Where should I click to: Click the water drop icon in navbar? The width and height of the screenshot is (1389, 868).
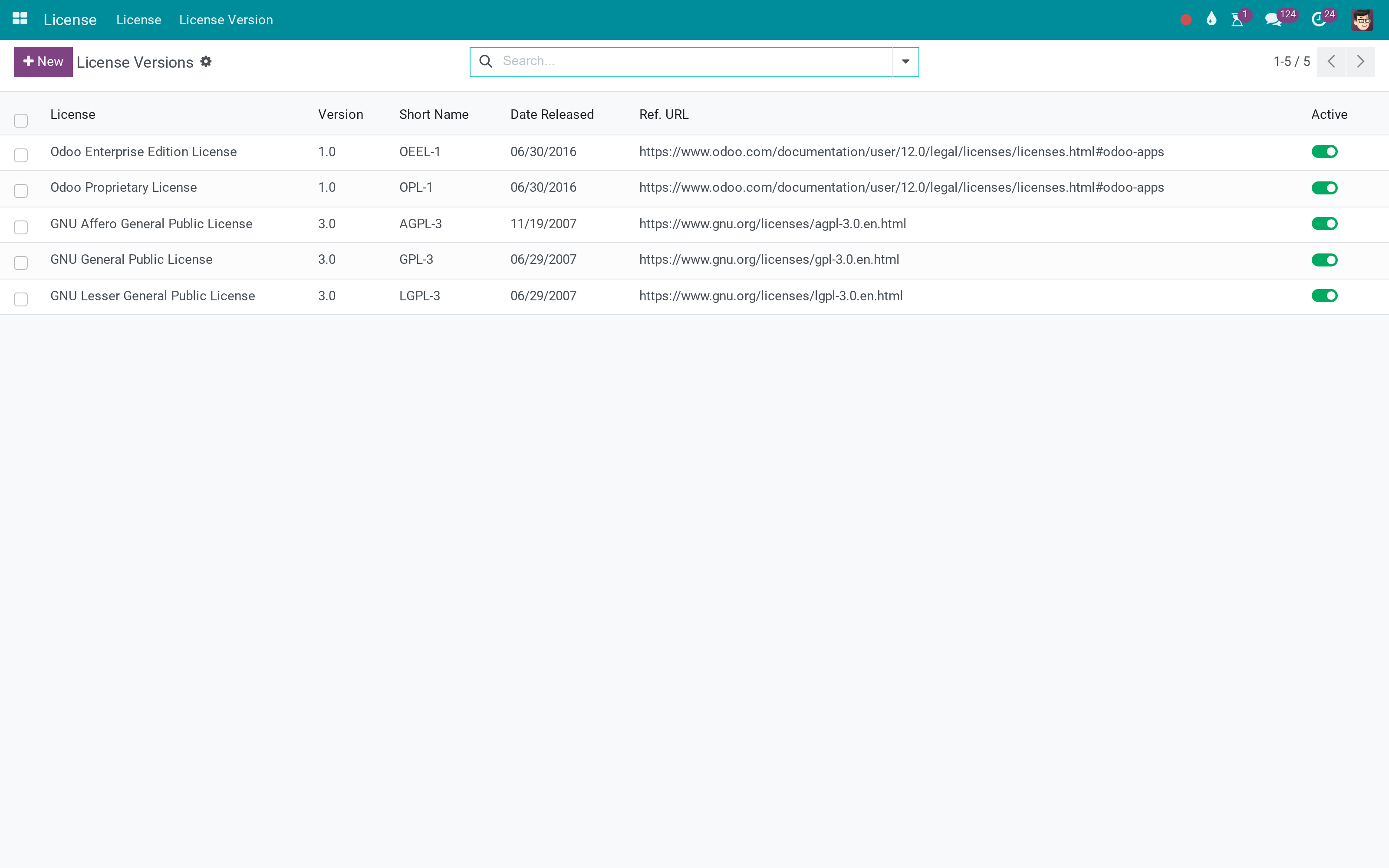(1211, 20)
